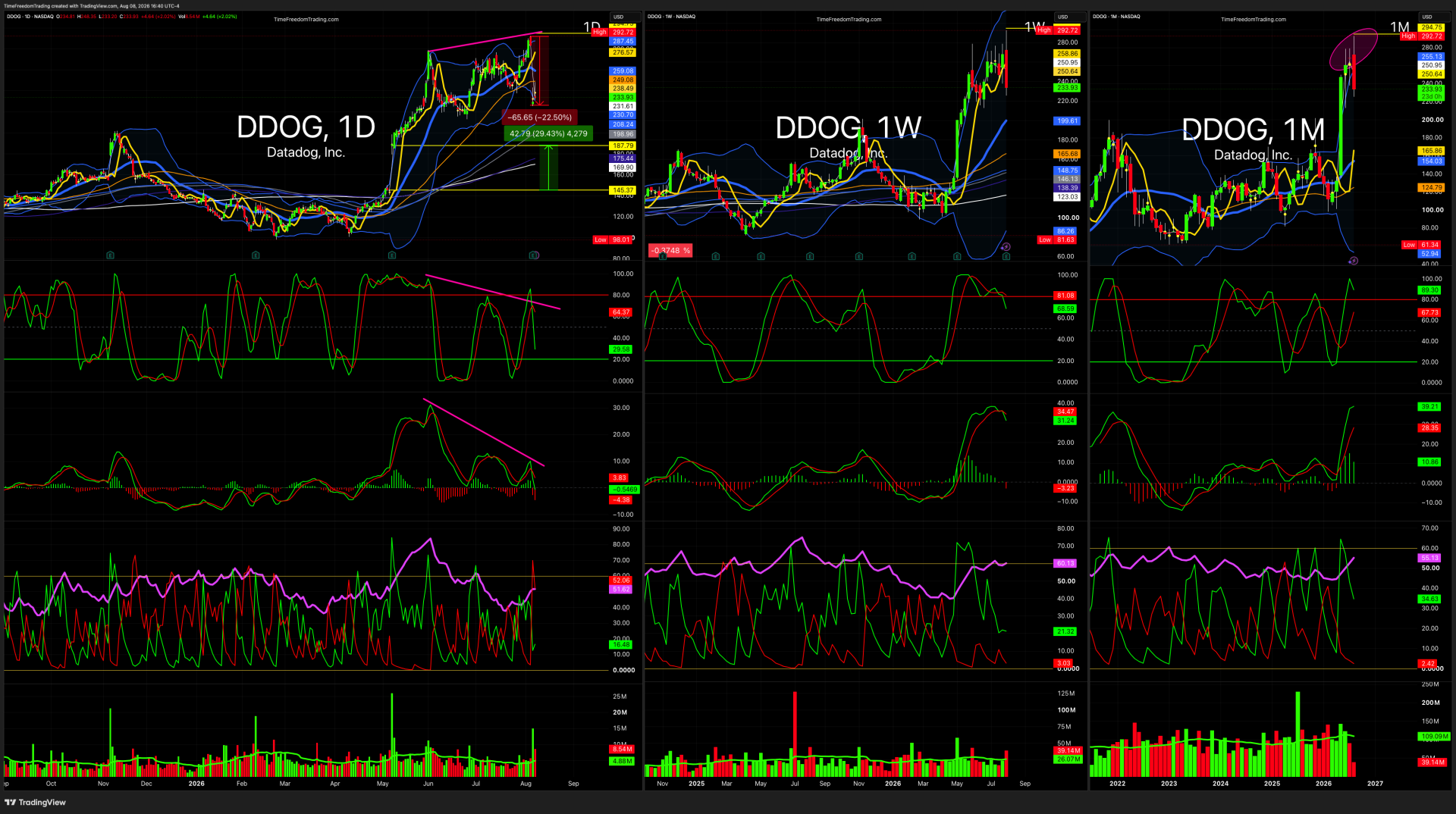Click the November 2025 earnings marker on daily chart
The image size is (1456, 814).
pos(111,255)
